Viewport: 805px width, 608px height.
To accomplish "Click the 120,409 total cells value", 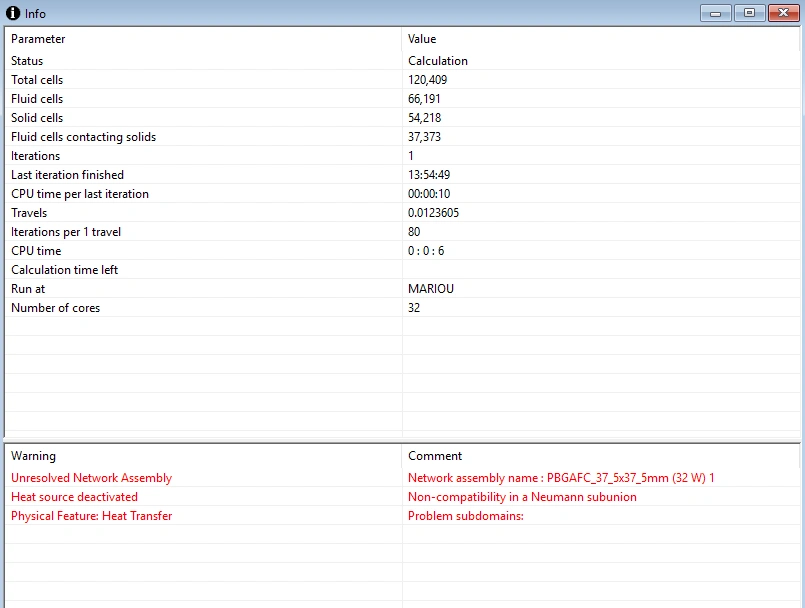I will click(x=427, y=80).
